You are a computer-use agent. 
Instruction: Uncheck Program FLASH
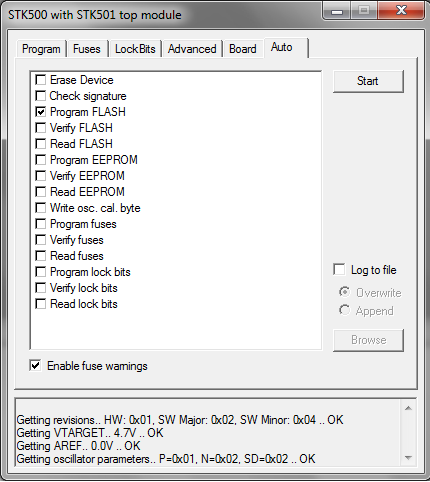pyautogui.click(x=41, y=112)
